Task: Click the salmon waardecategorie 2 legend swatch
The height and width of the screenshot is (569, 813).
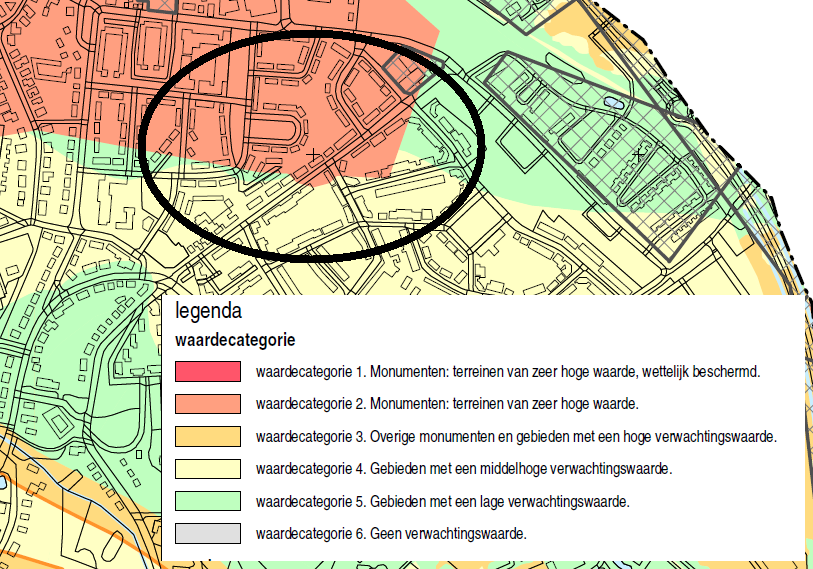Action: coord(208,404)
